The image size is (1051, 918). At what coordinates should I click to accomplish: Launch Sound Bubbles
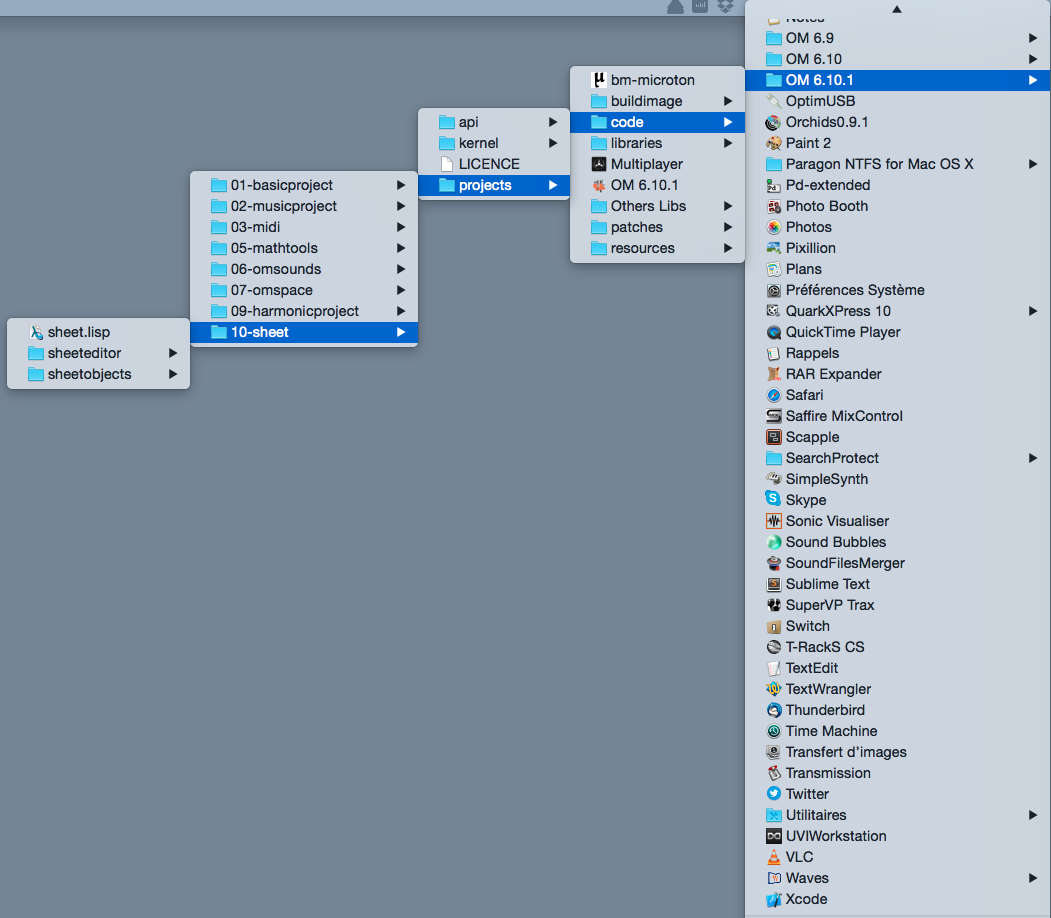pos(897,542)
